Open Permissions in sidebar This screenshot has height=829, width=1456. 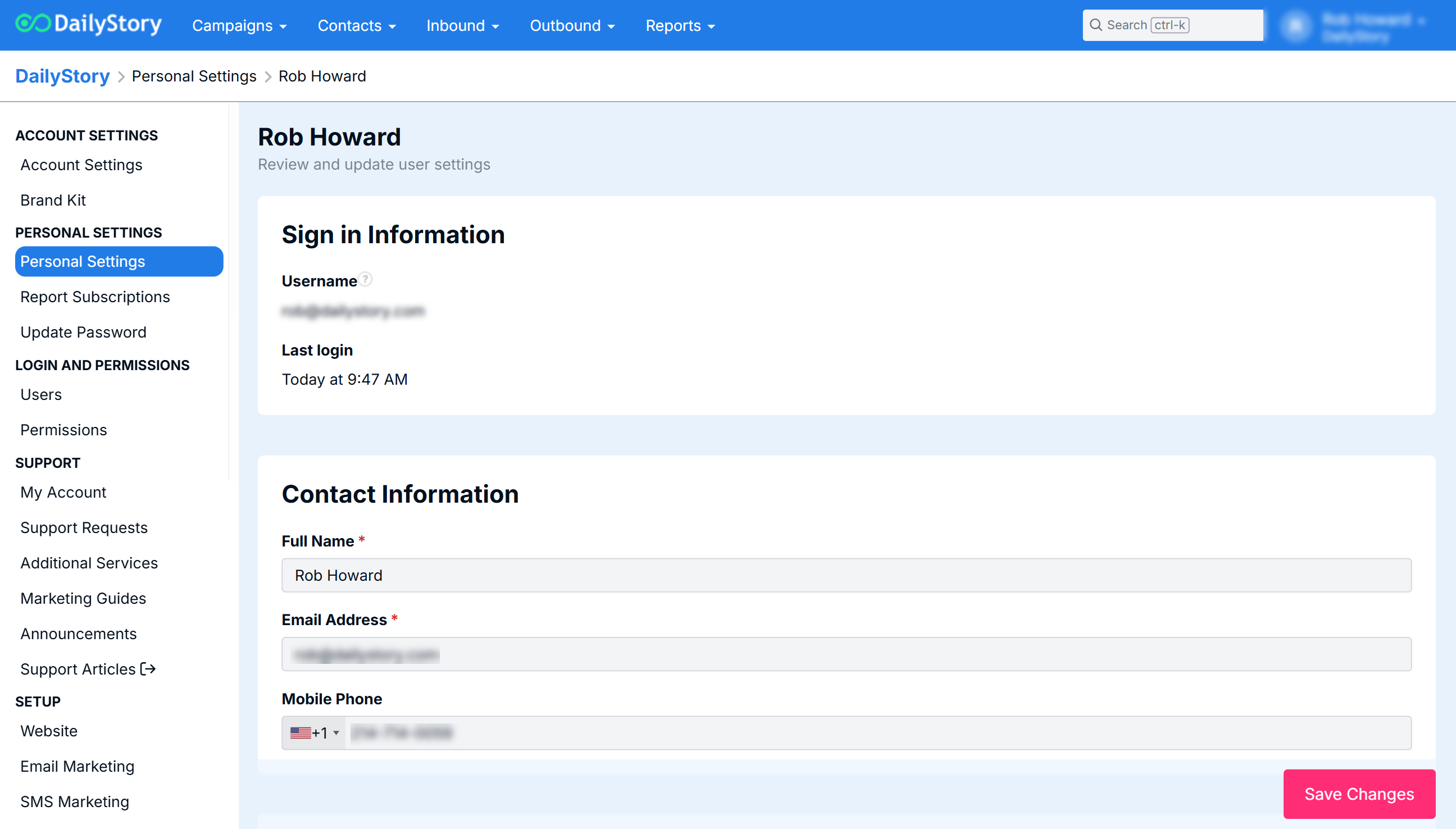pos(64,430)
